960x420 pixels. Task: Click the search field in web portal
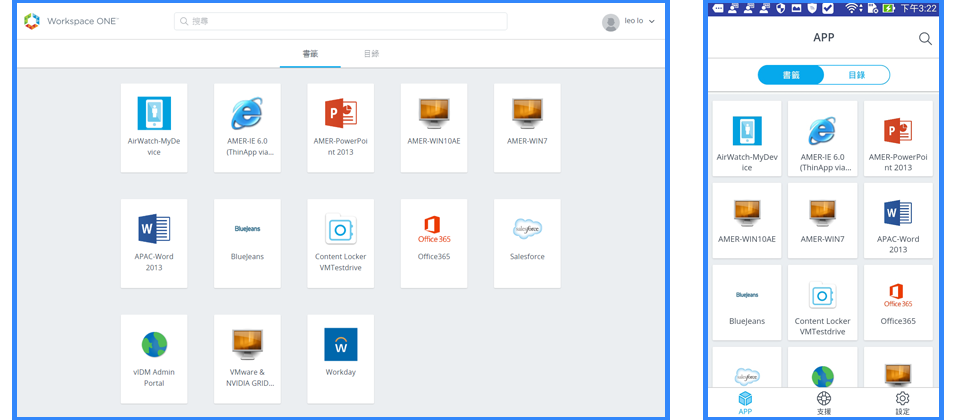340,21
